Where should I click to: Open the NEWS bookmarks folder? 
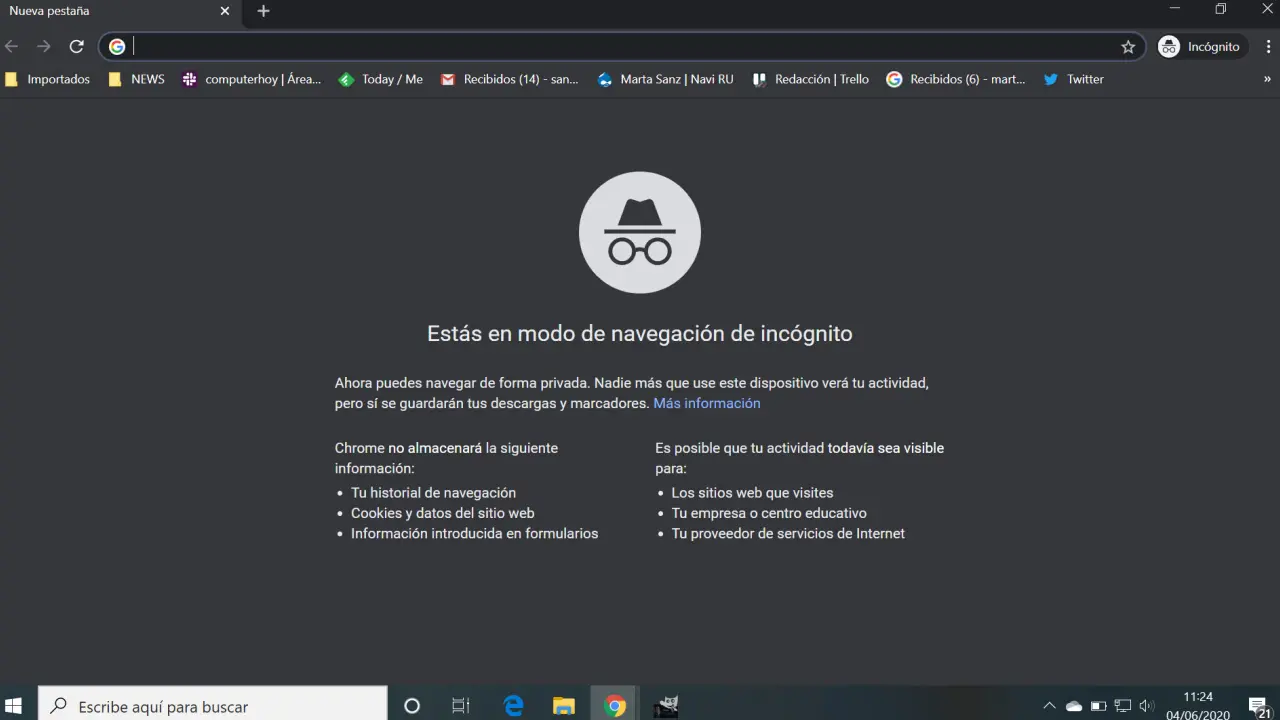click(137, 79)
